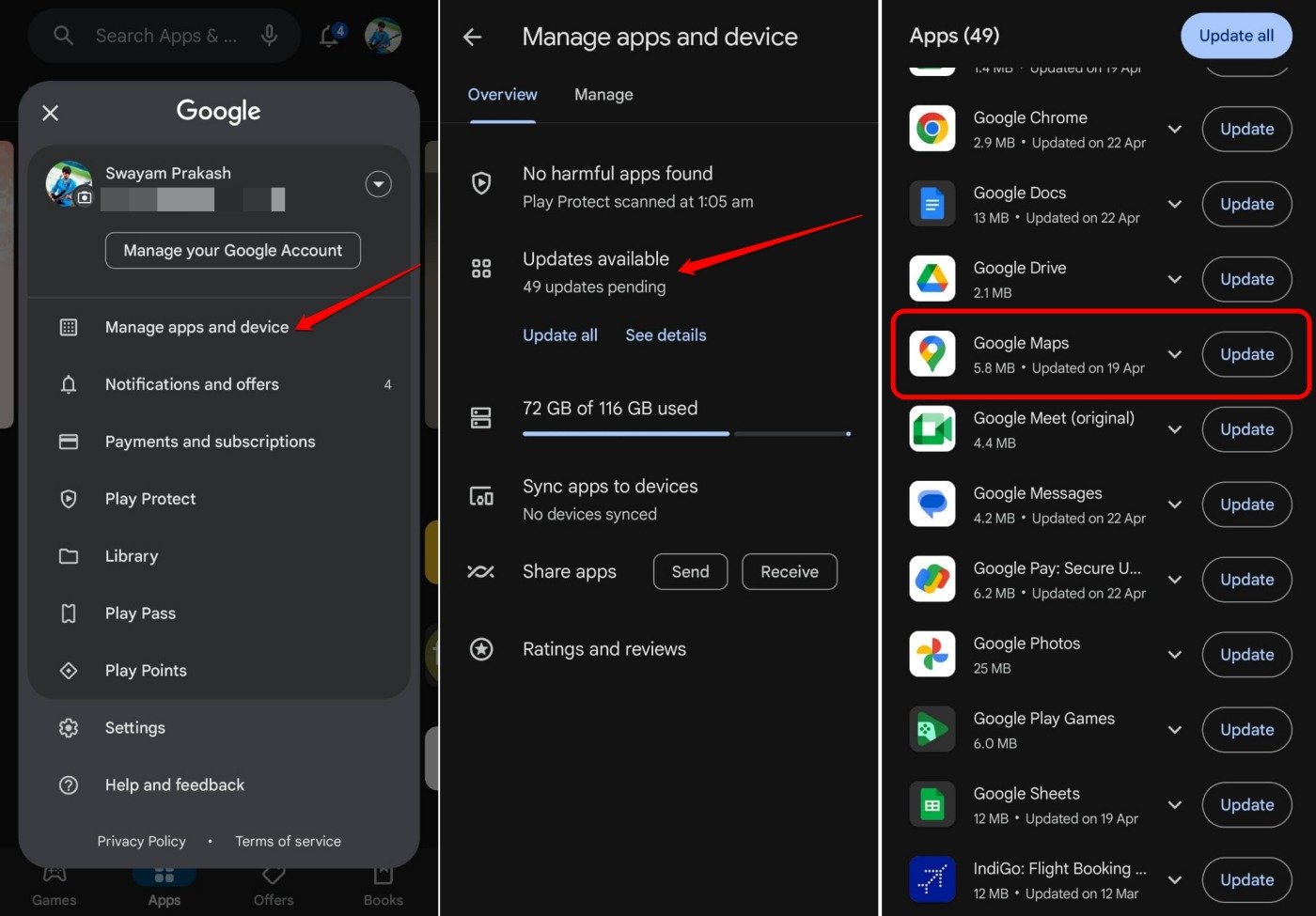Tap the Send button under Share apps
The height and width of the screenshot is (916, 1316).
[690, 571]
